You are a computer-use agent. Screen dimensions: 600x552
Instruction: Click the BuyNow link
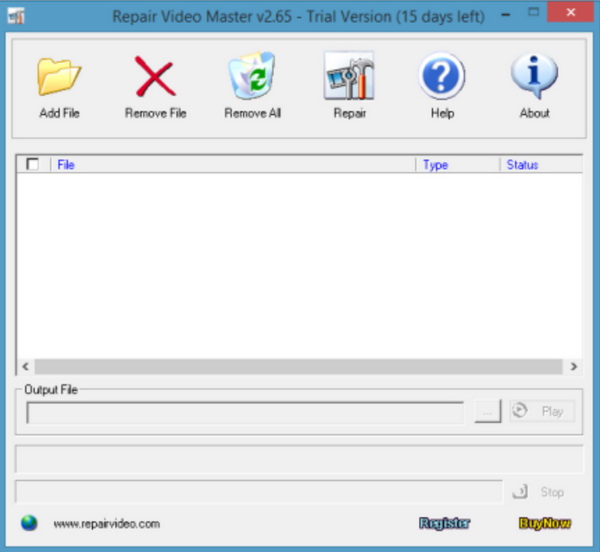click(545, 523)
